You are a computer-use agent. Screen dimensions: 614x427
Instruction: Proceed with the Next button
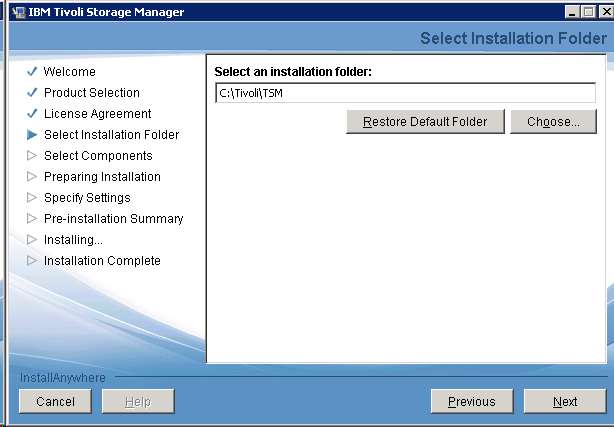click(x=564, y=402)
